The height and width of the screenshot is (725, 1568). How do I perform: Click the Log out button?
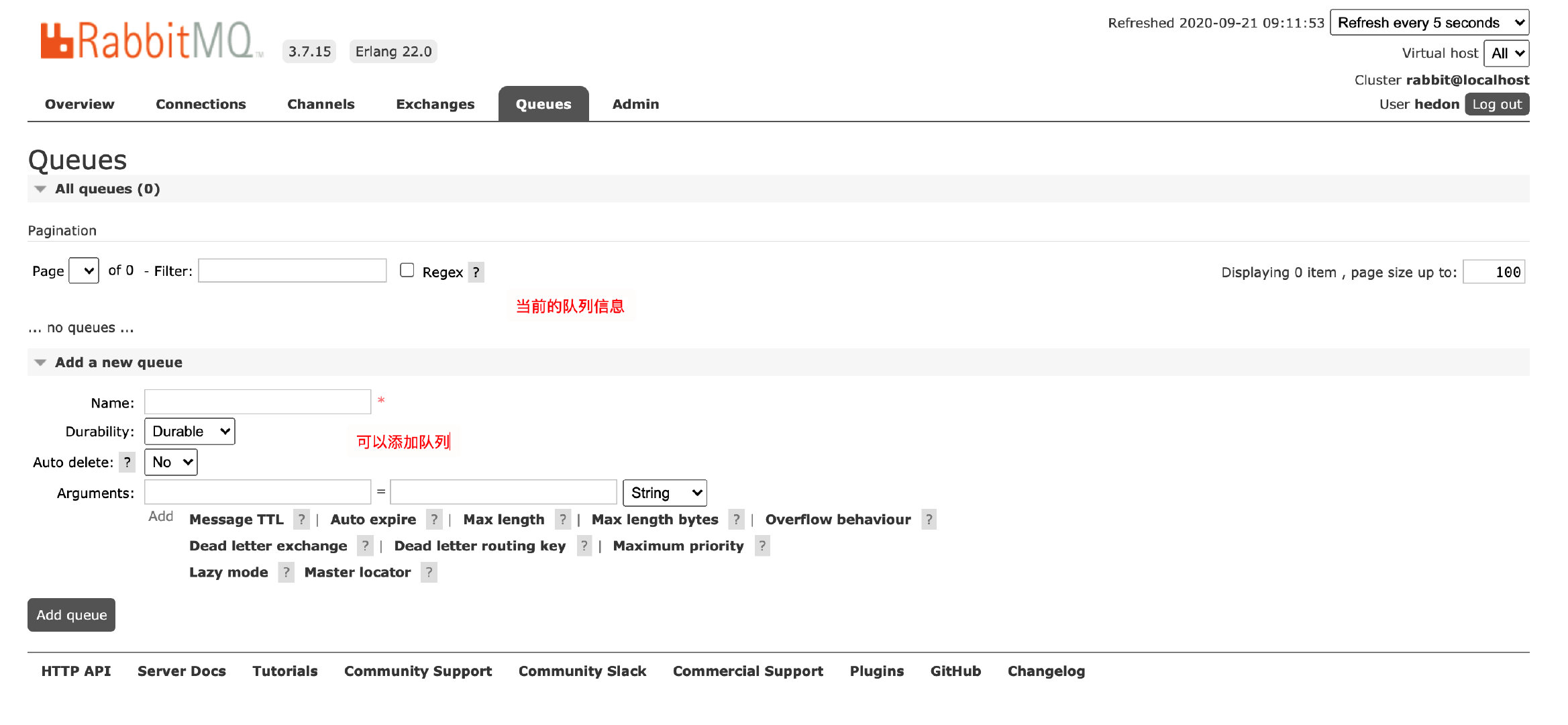pyautogui.click(x=1496, y=105)
